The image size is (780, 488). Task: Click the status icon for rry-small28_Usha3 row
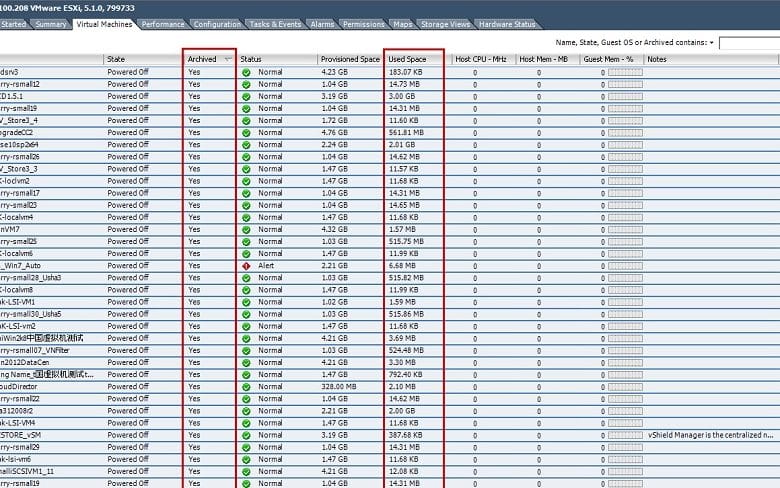click(x=246, y=278)
